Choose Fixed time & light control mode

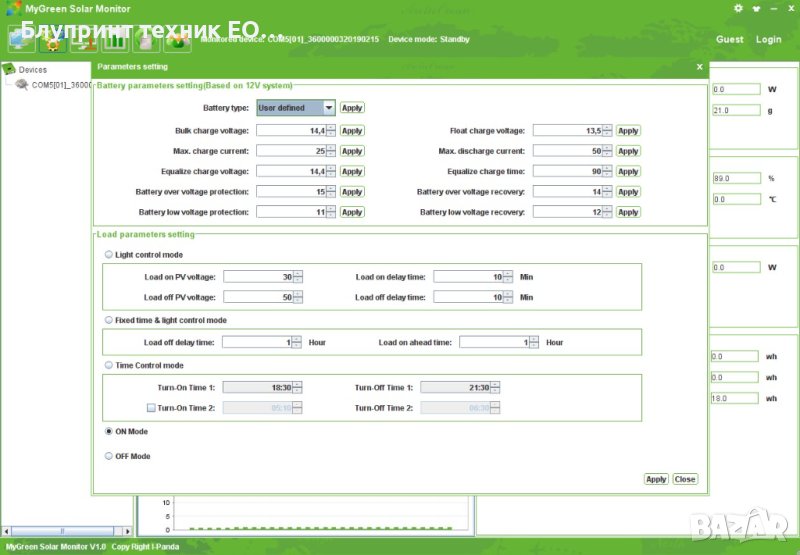(x=109, y=320)
